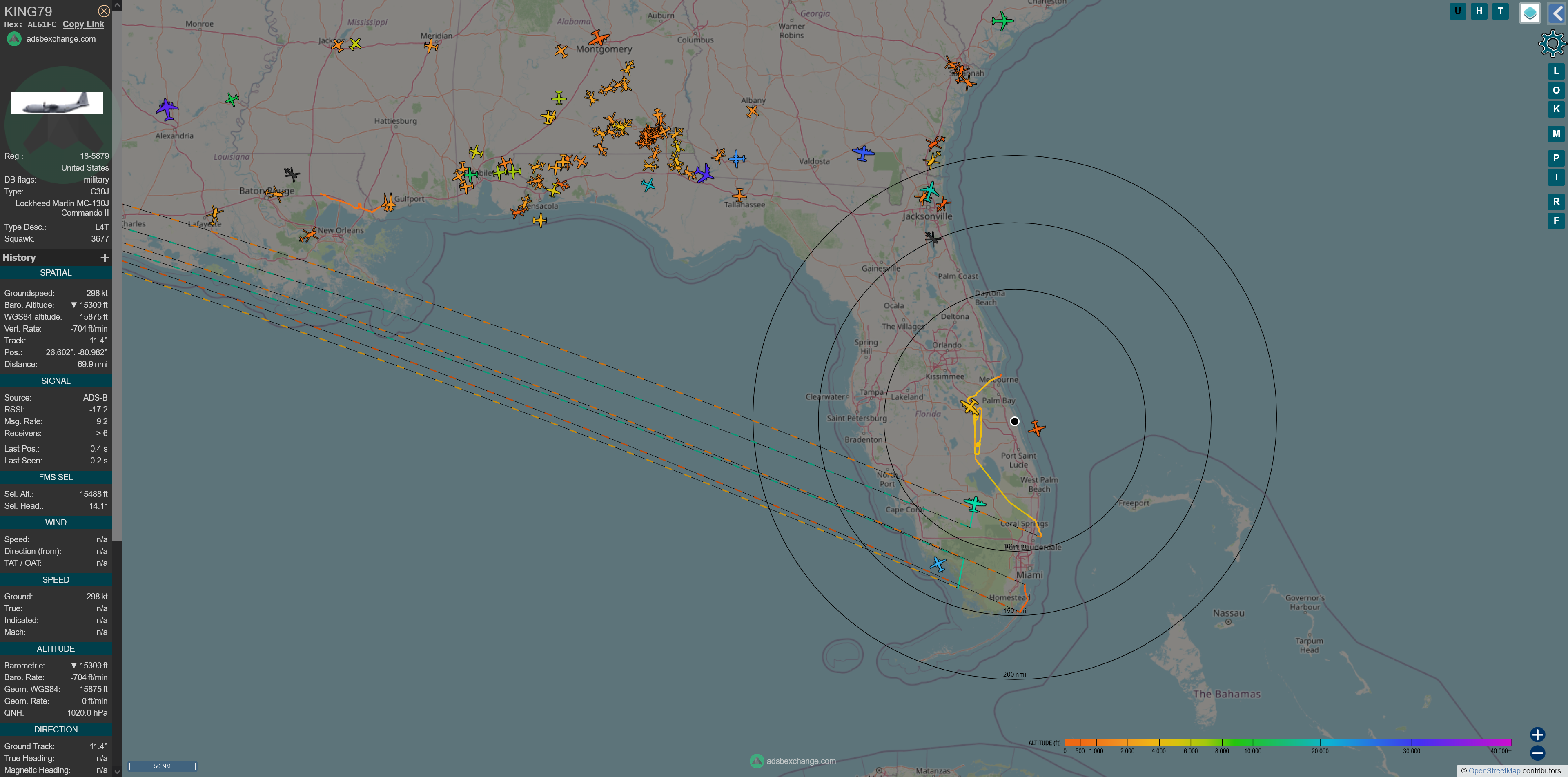This screenshot has height=777, width=1568.
Task: Click the sidebar scroll up arrow
Action: [117, 5]
